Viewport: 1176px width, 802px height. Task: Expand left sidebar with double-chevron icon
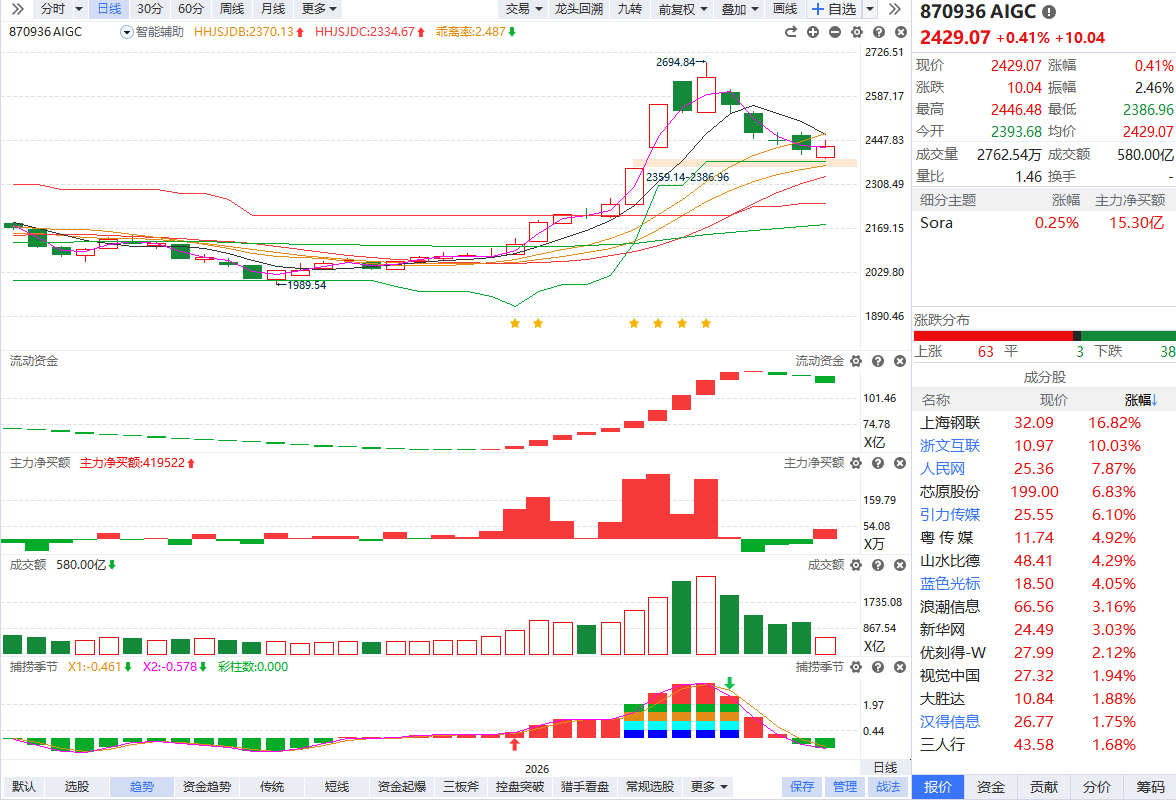[x=16, y=9]
